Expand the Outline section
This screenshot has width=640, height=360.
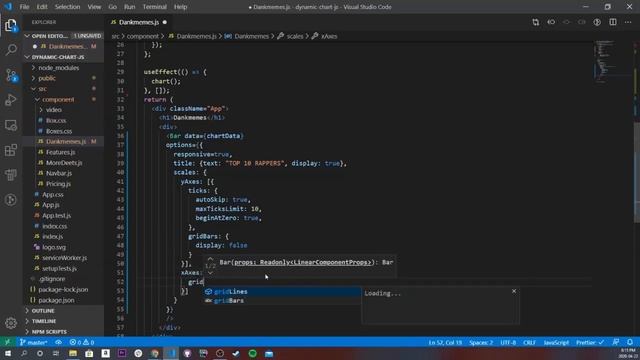tap(63, 311)
